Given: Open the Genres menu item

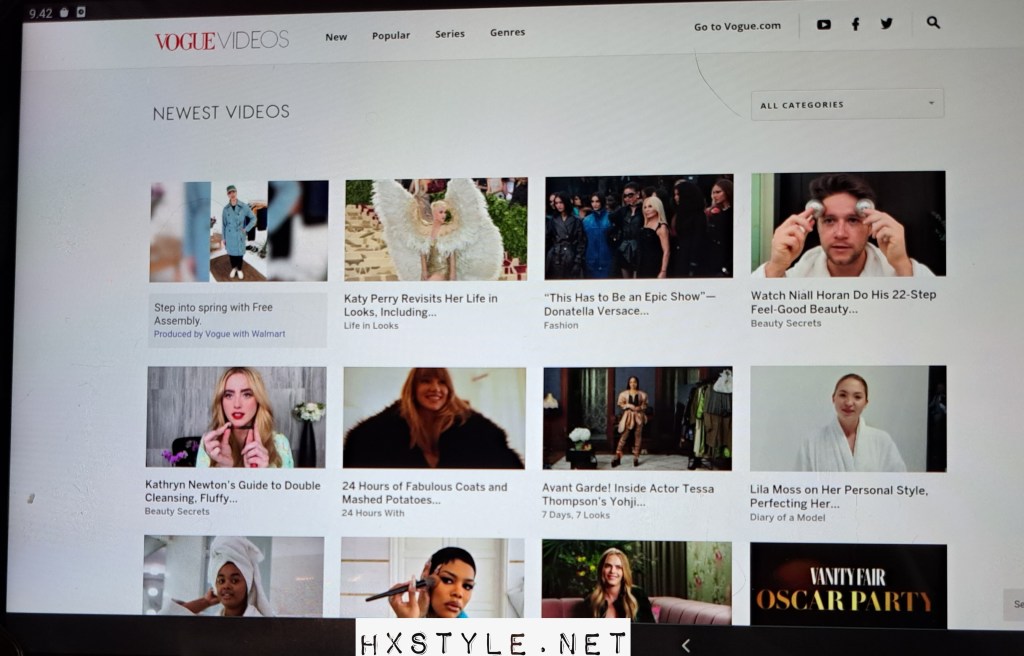Looking at the screenshot, I should [x=507, y=32].
